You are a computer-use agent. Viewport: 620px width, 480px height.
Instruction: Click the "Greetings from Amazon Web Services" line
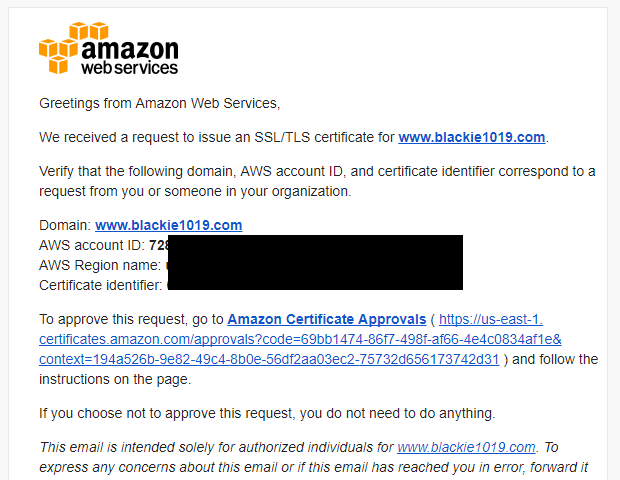pos(160,103)
